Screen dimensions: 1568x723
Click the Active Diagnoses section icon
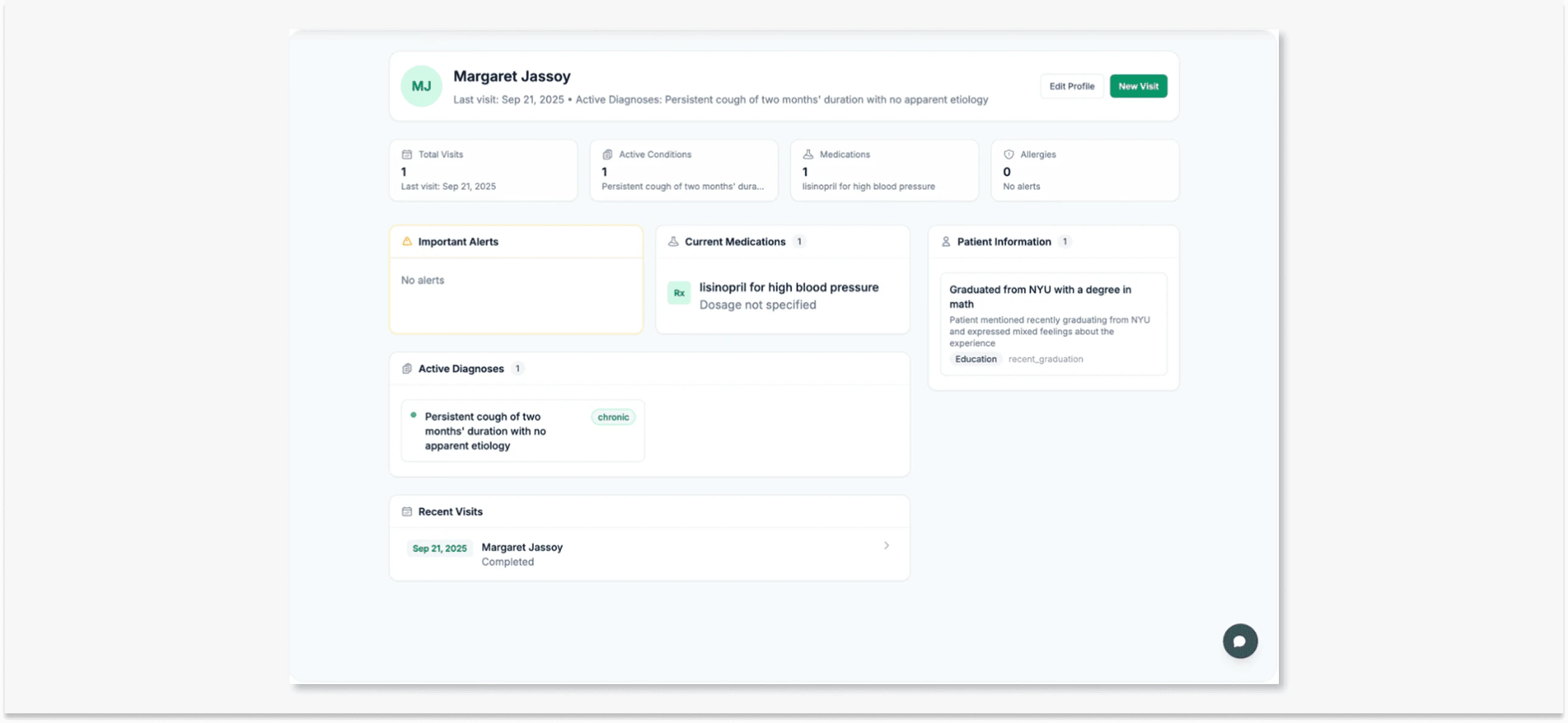tap(407, 369)
